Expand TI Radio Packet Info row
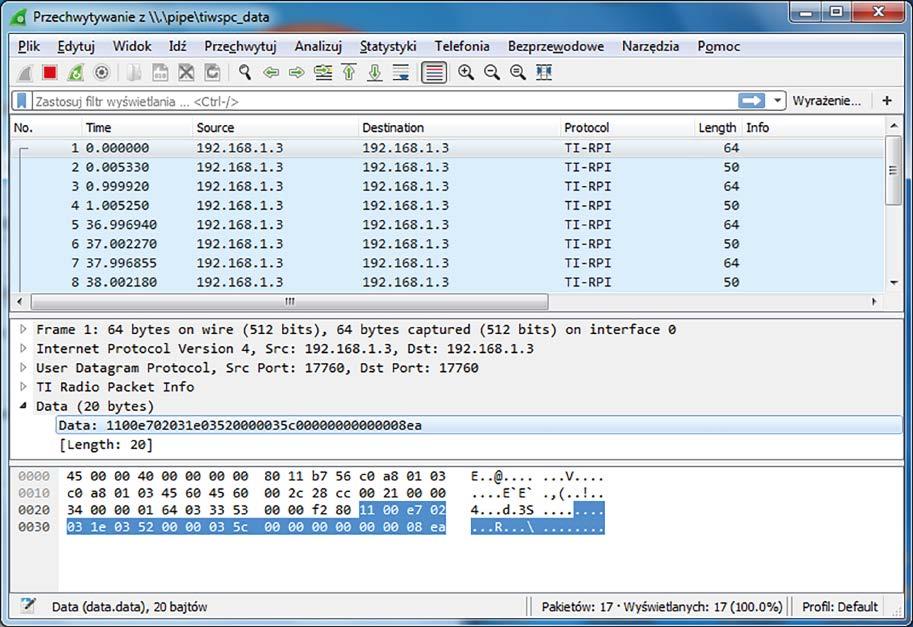 [23, 387]
